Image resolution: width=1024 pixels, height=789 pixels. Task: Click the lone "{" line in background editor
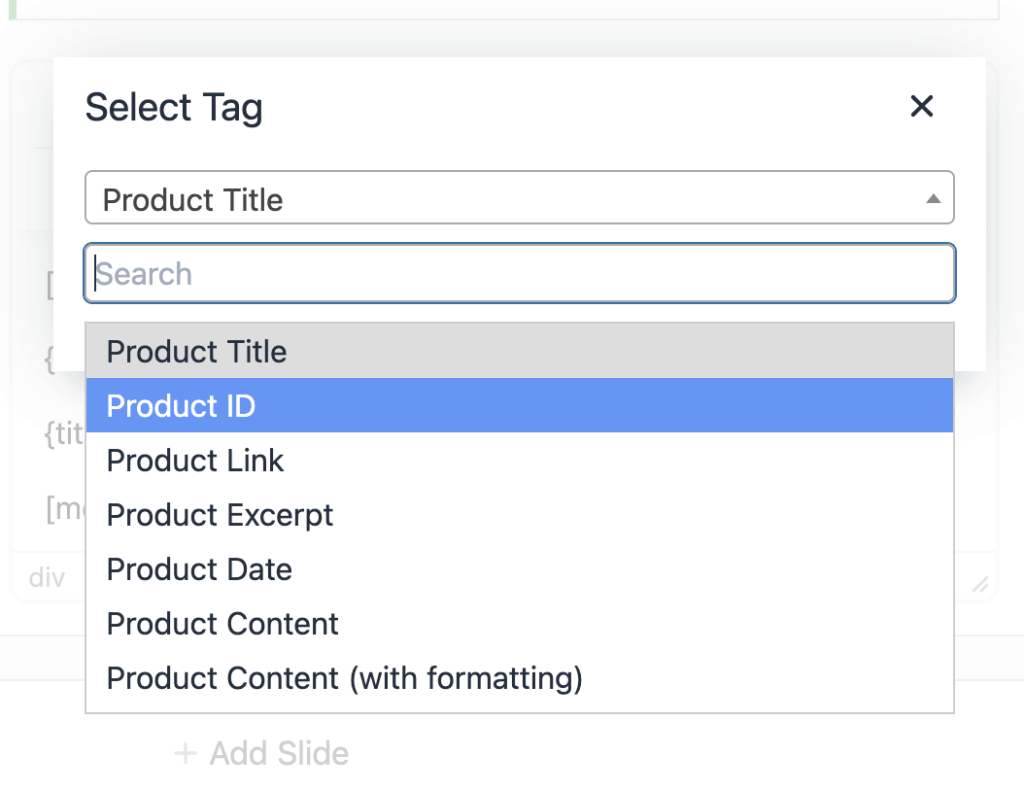pyautogui.click(x=49, y=362)
